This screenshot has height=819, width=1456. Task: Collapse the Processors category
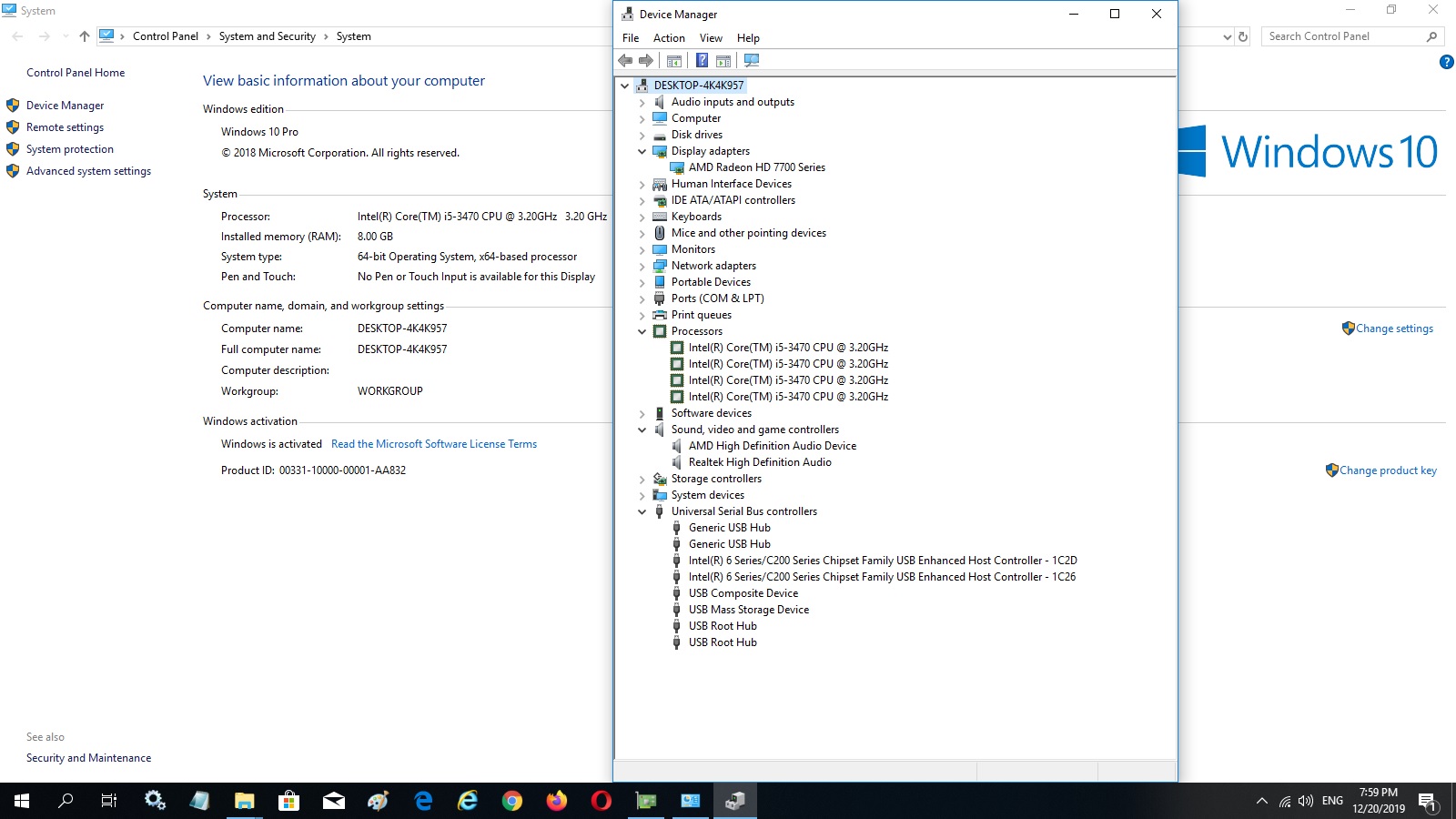pos(642,331)
